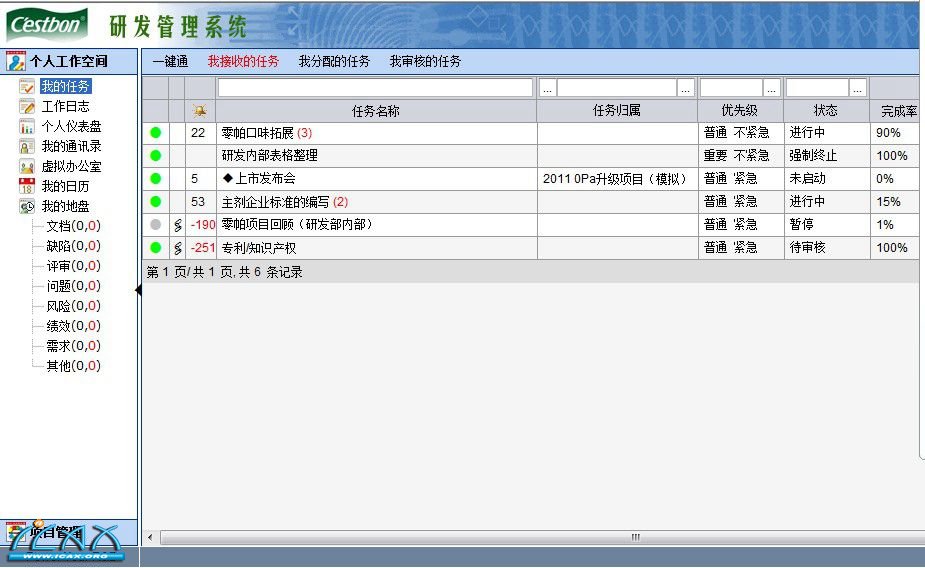This screenshot has width=925, height=568.
Task: Switch to 我审核的任务 tab
Action: 425,61
